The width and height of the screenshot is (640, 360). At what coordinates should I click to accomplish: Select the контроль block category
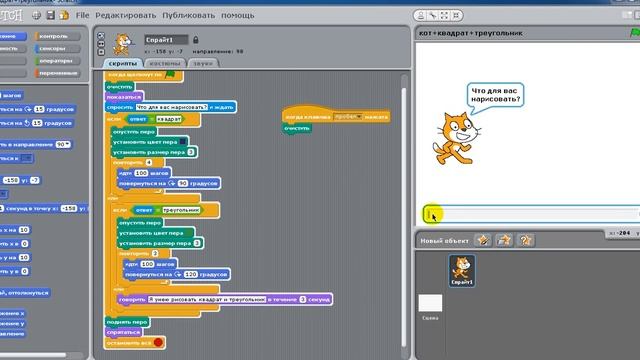(57, 36)
